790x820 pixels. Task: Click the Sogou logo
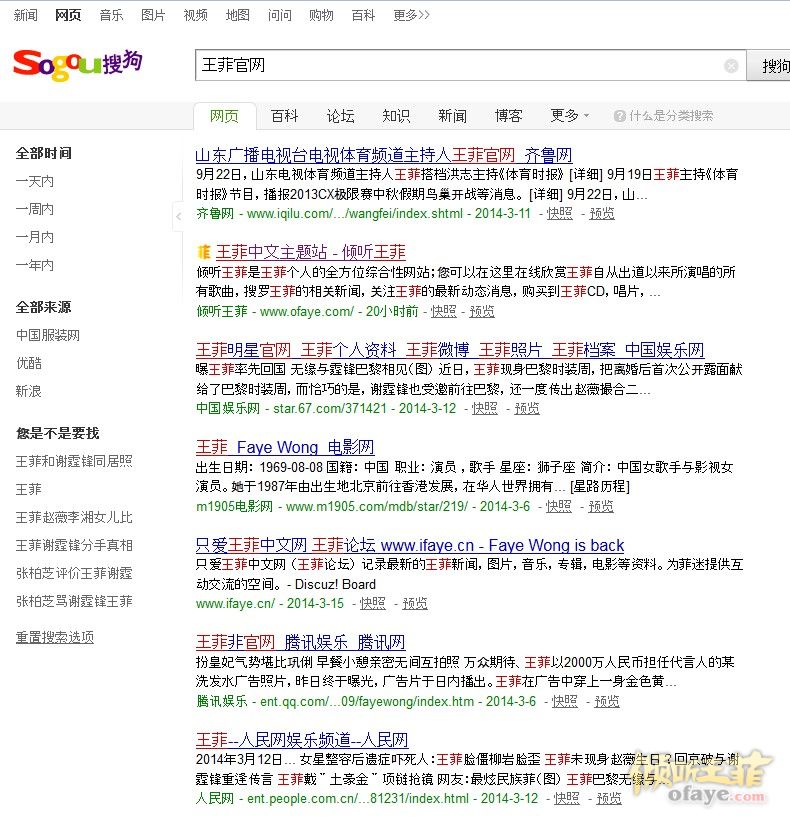77,65
